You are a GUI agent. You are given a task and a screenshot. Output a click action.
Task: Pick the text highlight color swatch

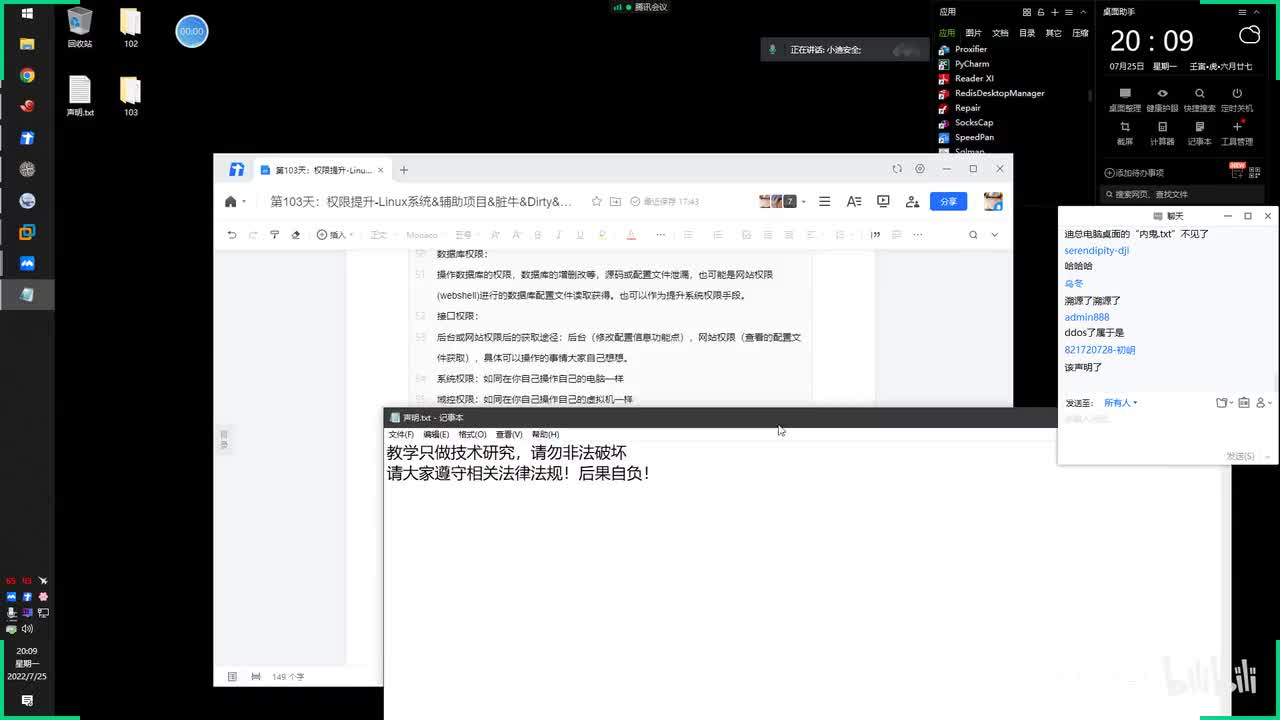(602, 235)
